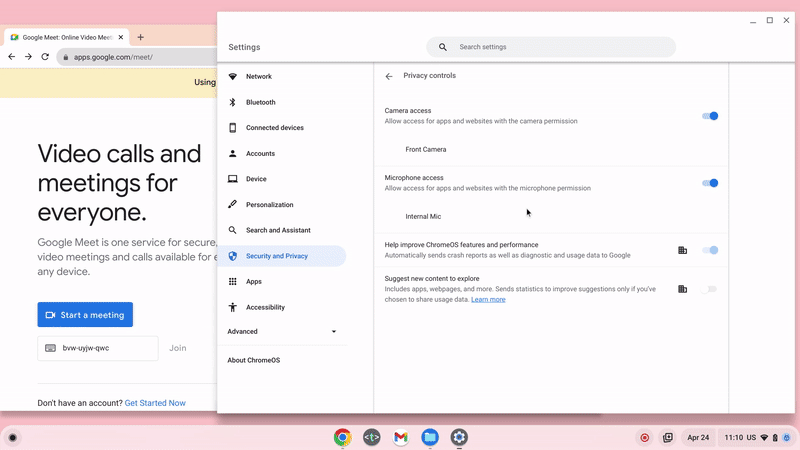Viewport: 800px width, 450px height.
Task: Go back from Privacy controls
Action: coord(389,76)
